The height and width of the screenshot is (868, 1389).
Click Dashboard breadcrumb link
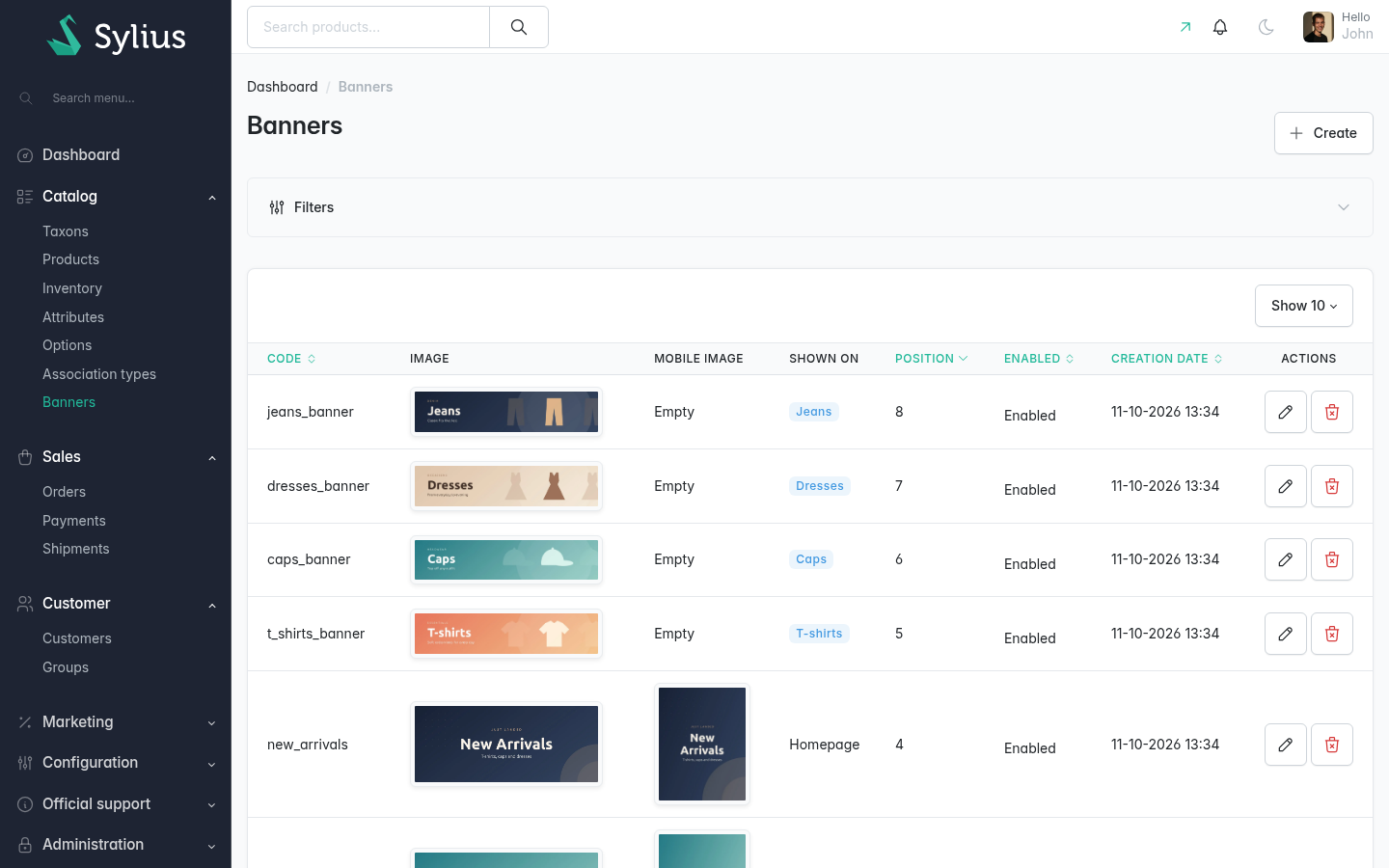point(282,87)
